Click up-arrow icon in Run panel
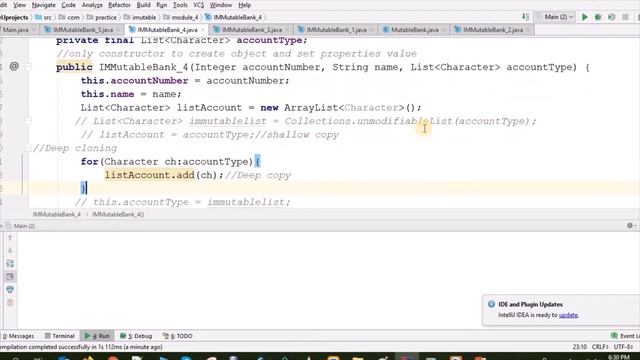This screenshot has height=360, width=640. [x=10, y=238]
